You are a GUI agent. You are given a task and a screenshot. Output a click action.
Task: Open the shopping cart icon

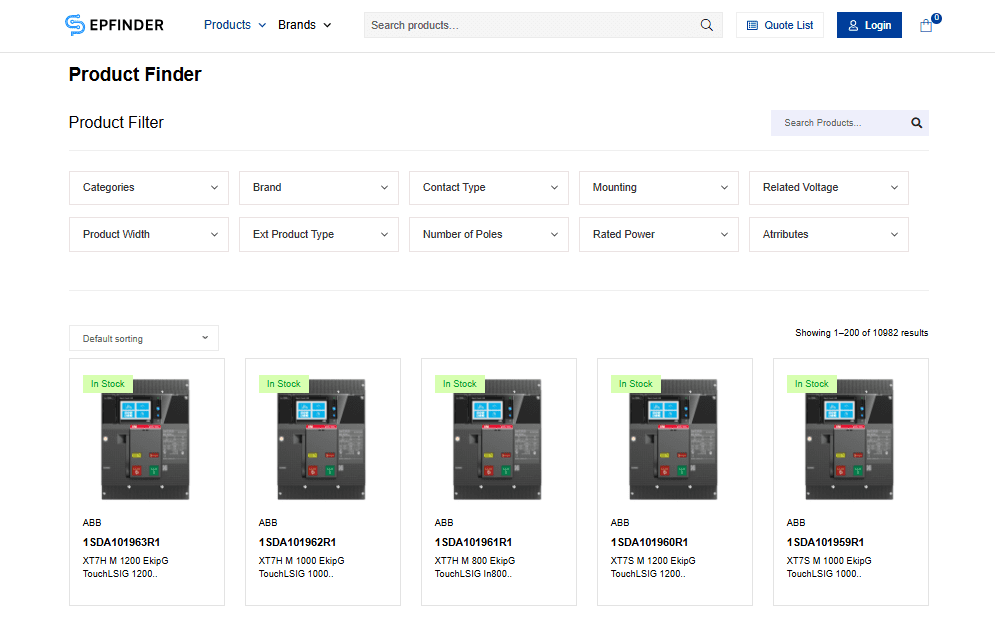[x=926, y=25]
